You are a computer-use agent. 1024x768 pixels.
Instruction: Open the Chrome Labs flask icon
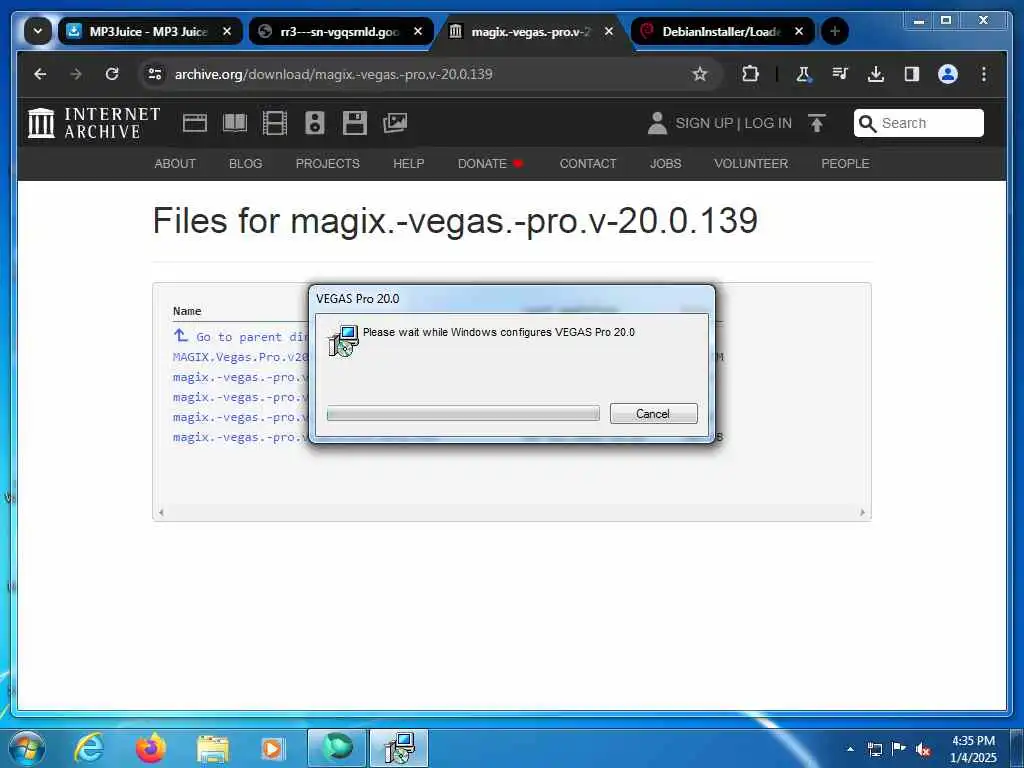[803, 74]
